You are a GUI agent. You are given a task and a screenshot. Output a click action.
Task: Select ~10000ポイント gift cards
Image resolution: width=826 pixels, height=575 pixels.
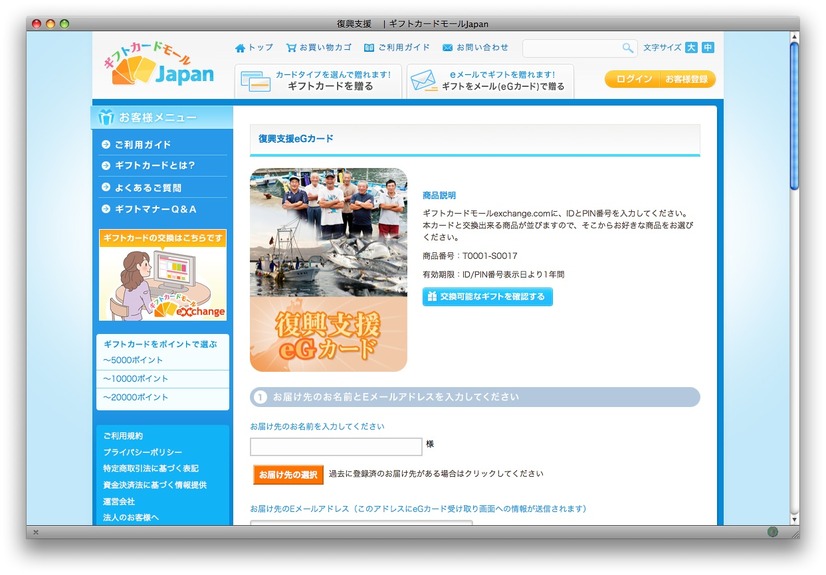135,379
